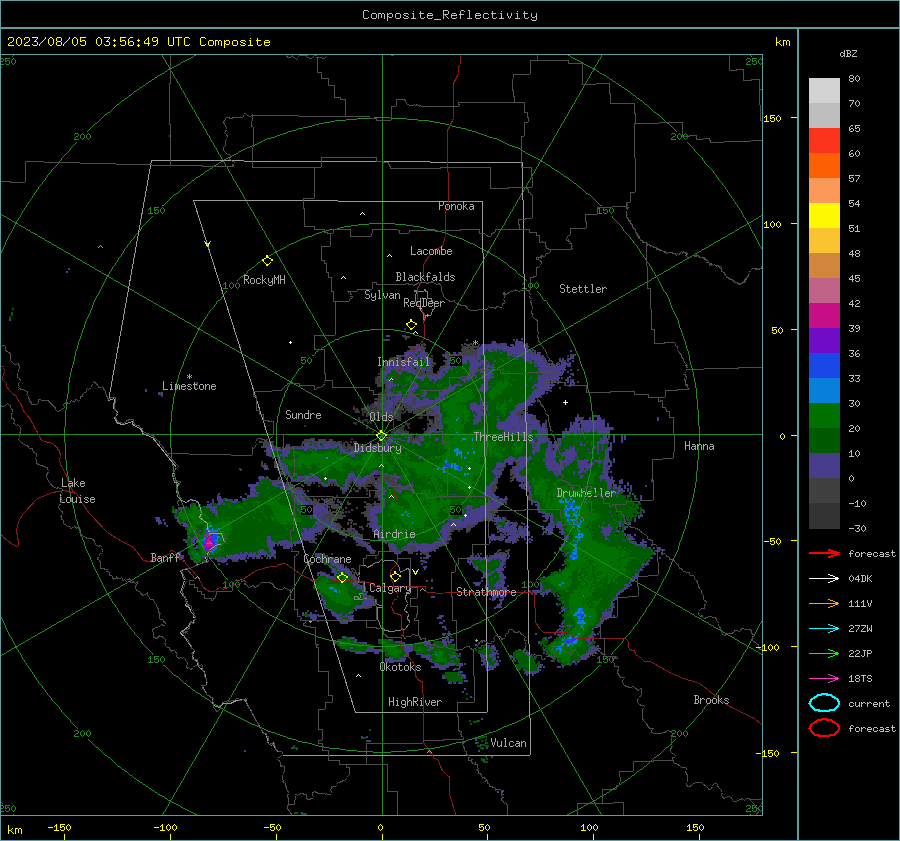900x841 pixels.
Task: Click the Ponoka city label
Action: tap(456, 206)
